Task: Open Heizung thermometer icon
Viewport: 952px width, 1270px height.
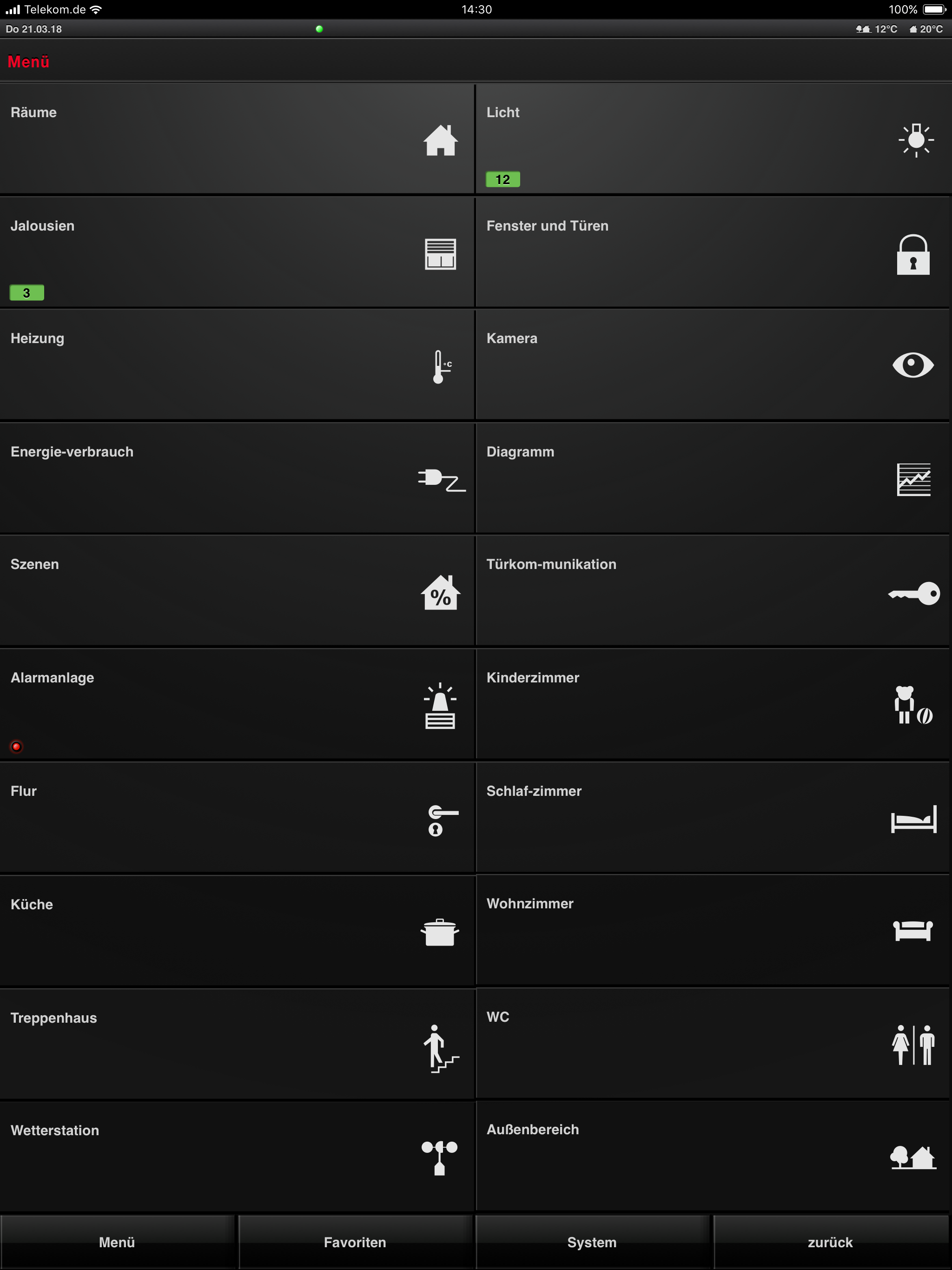Action: (x=441, y=366)
